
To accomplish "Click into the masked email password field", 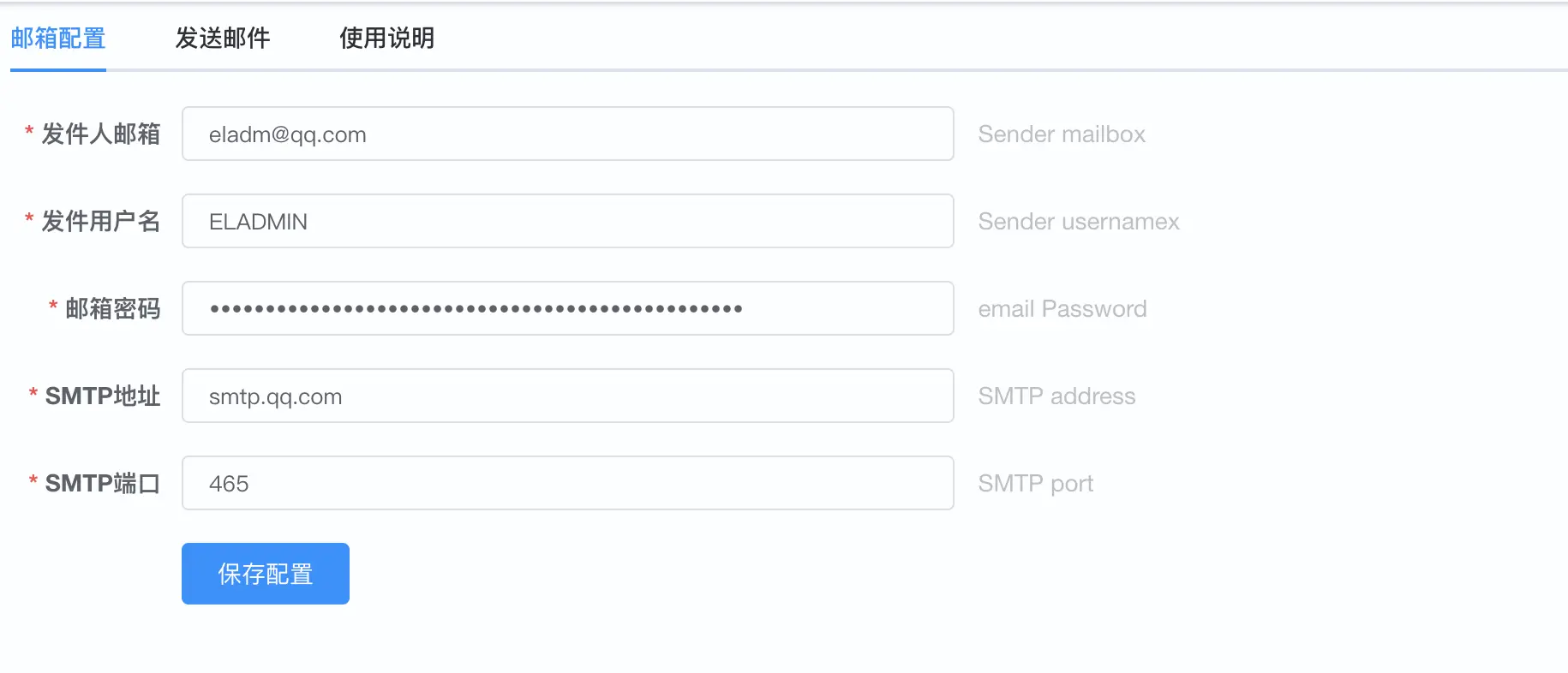I will pyautogui.click(x=567, y=309).
